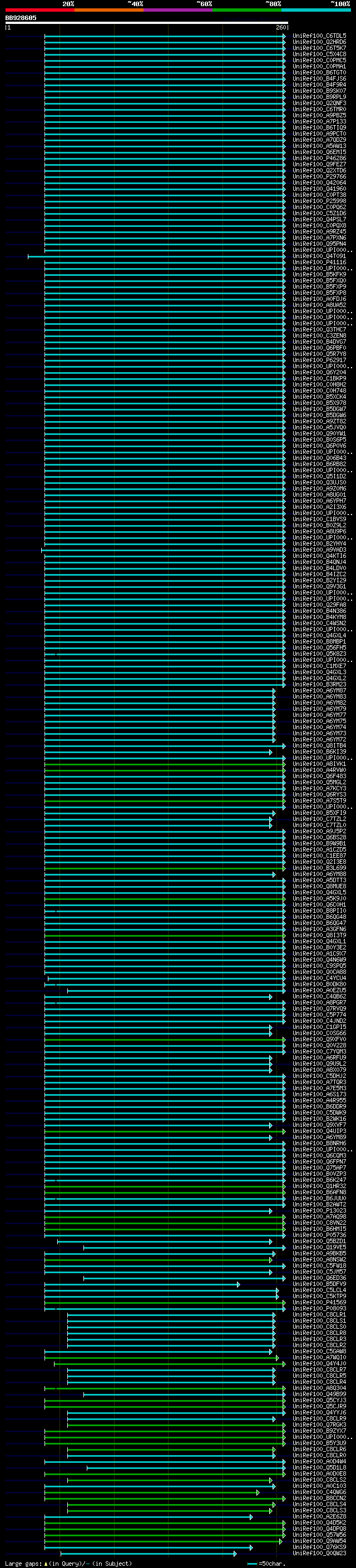
Task: Click the UniRef100_P13023 label
Action: 319,1210
